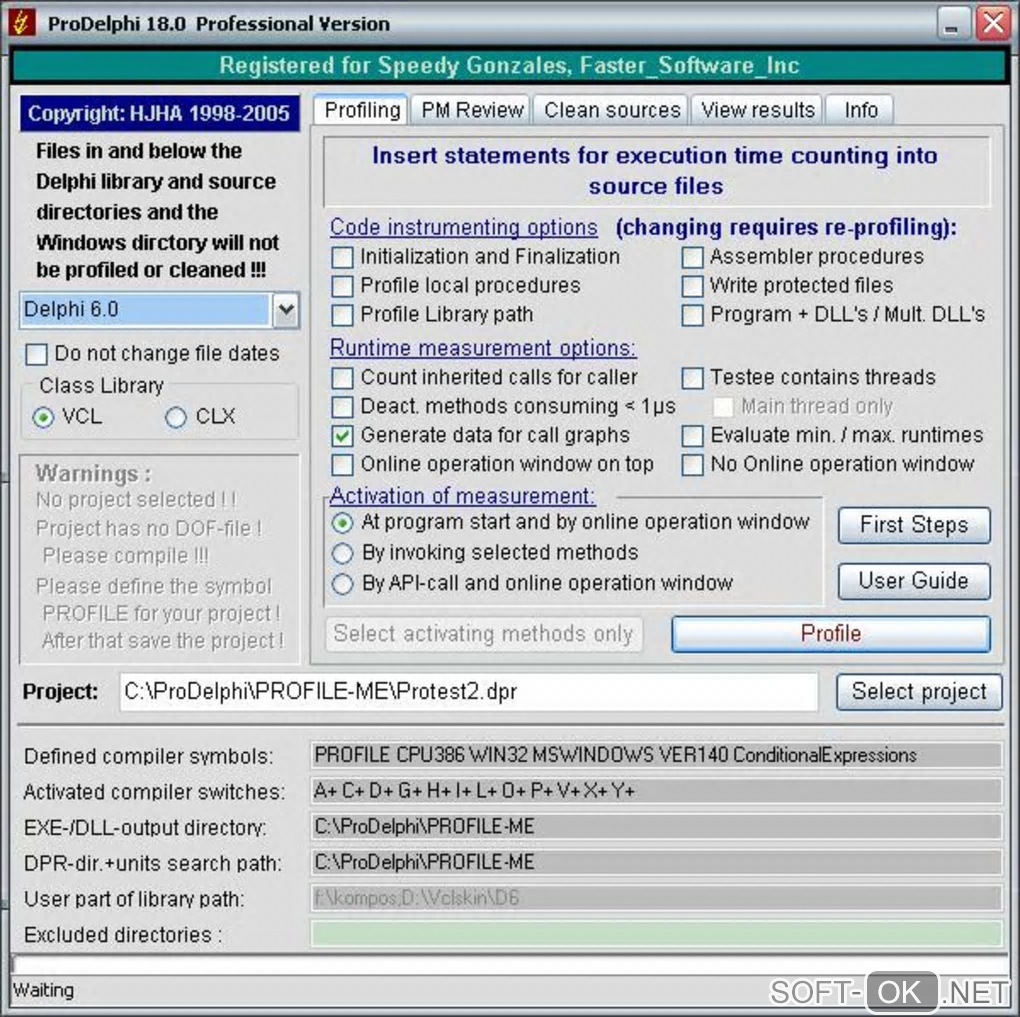The width and height of the screenshot is (1020, 1017).
Task: Select At program start and by online operation window
Action: click(342, 522)
